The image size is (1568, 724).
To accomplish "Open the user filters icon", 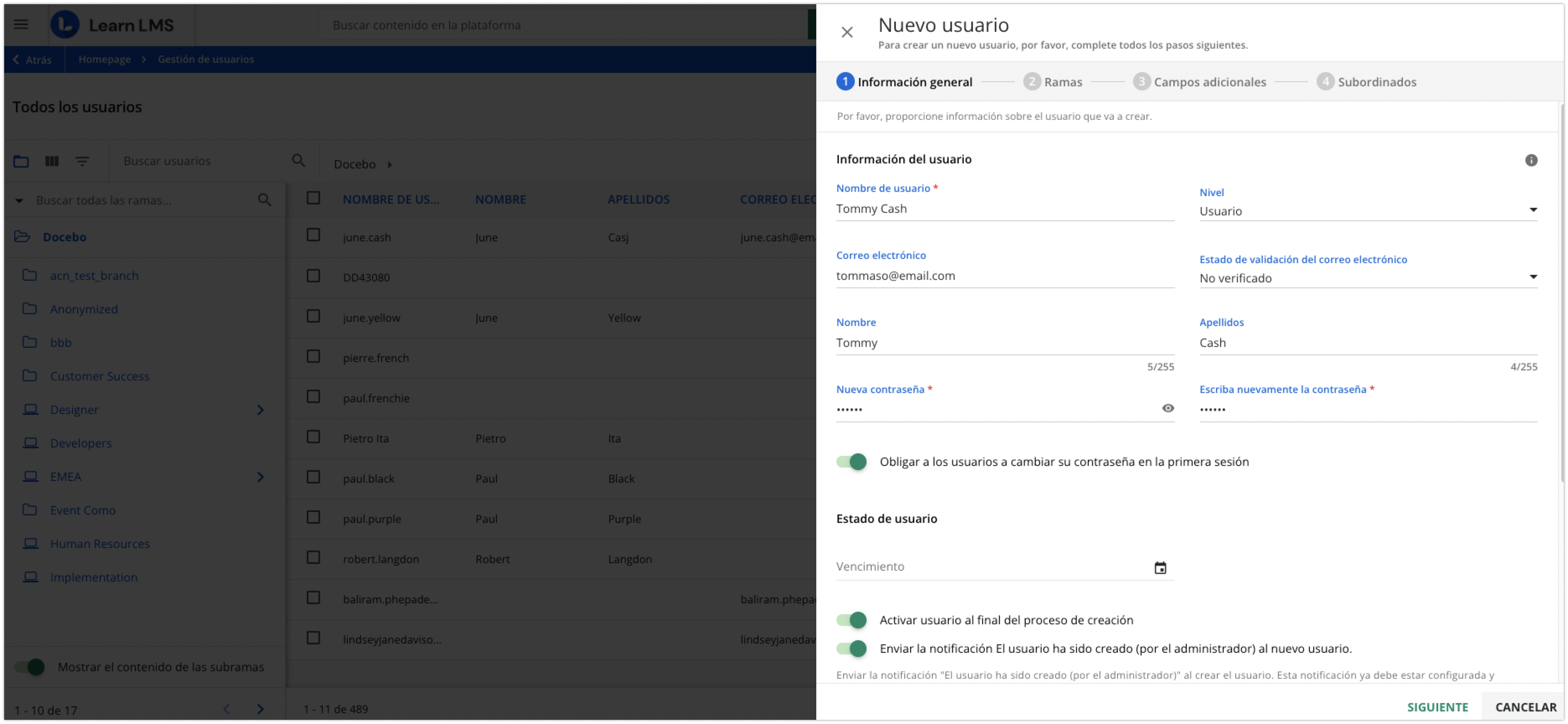I will pos(82,161).
